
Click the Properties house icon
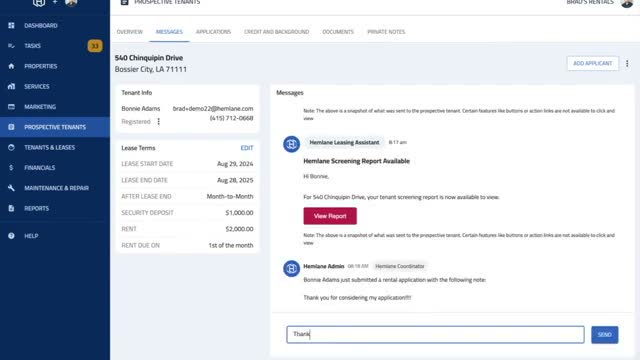tap(11, 66)
